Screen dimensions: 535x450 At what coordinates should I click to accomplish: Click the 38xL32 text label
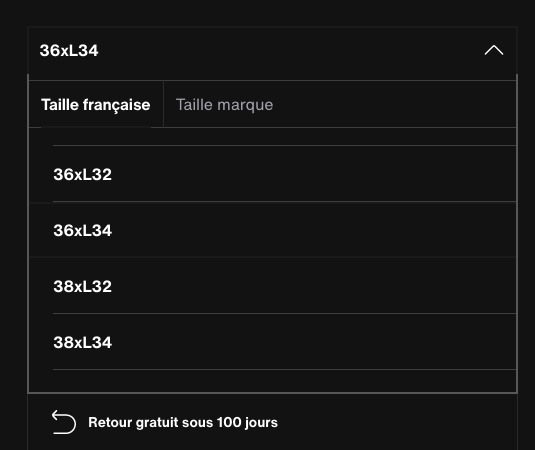(83, 286)
